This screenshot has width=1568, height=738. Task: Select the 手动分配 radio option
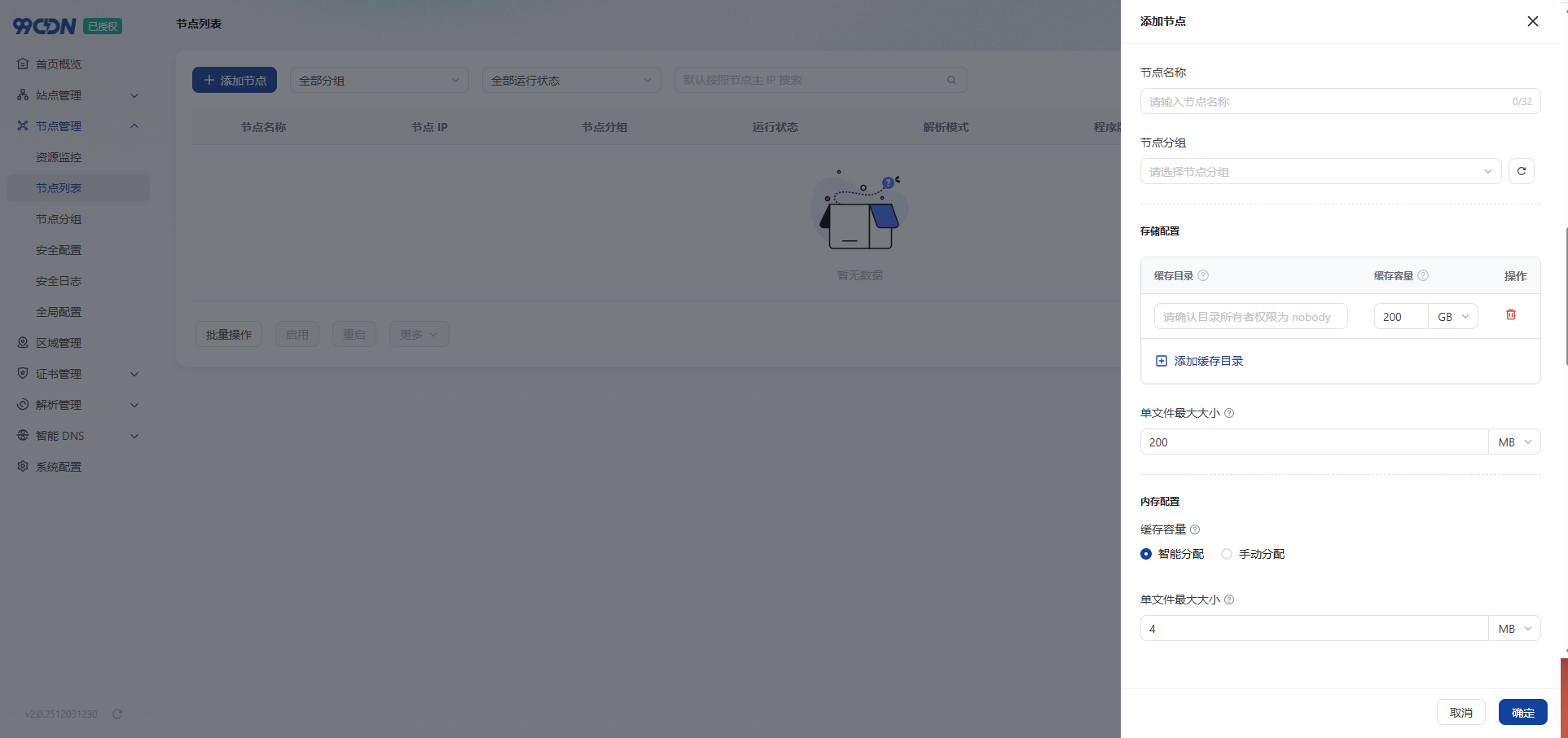(x=1227, y=554)
